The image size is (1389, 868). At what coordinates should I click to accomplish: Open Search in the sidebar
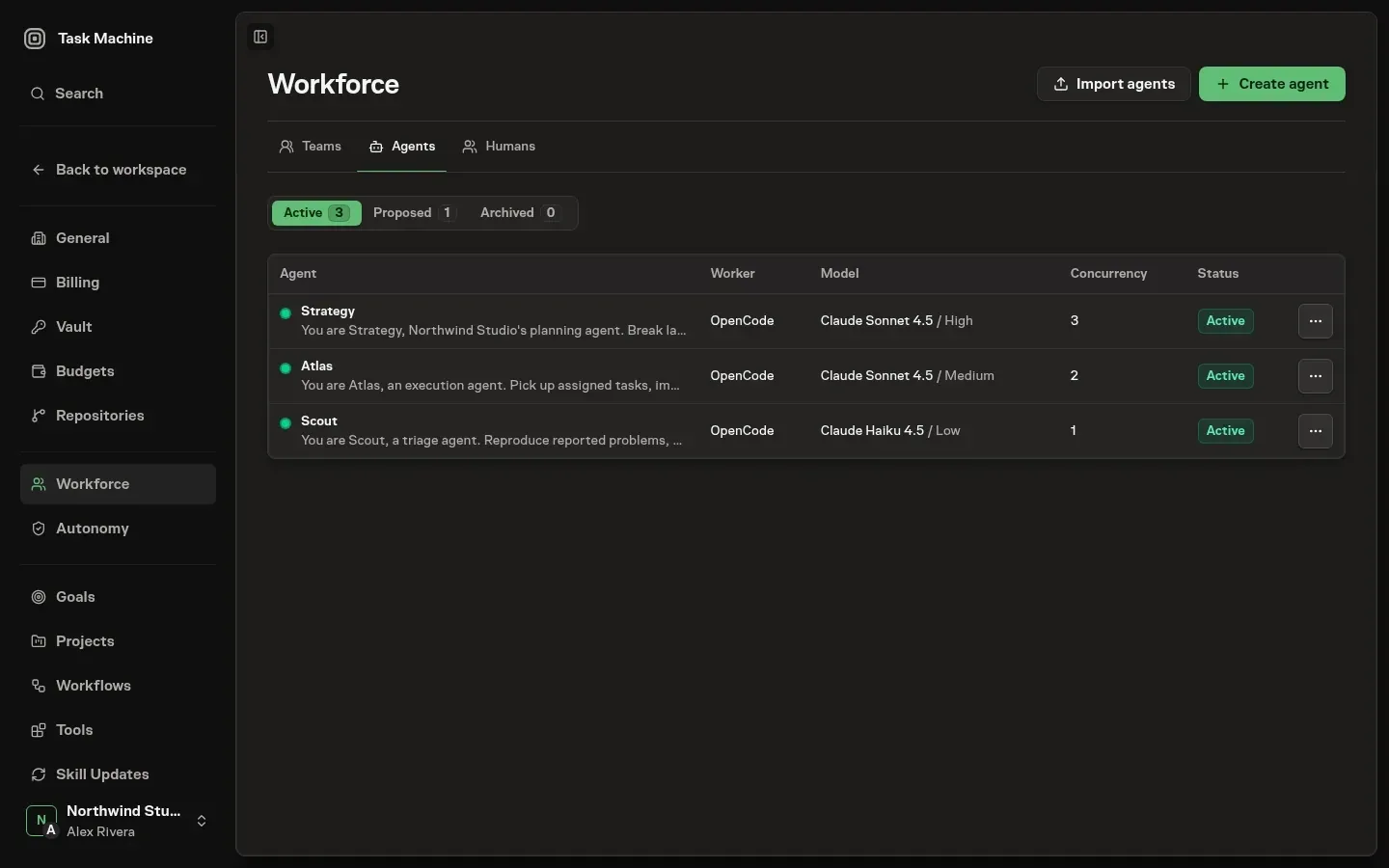(118, 94)
